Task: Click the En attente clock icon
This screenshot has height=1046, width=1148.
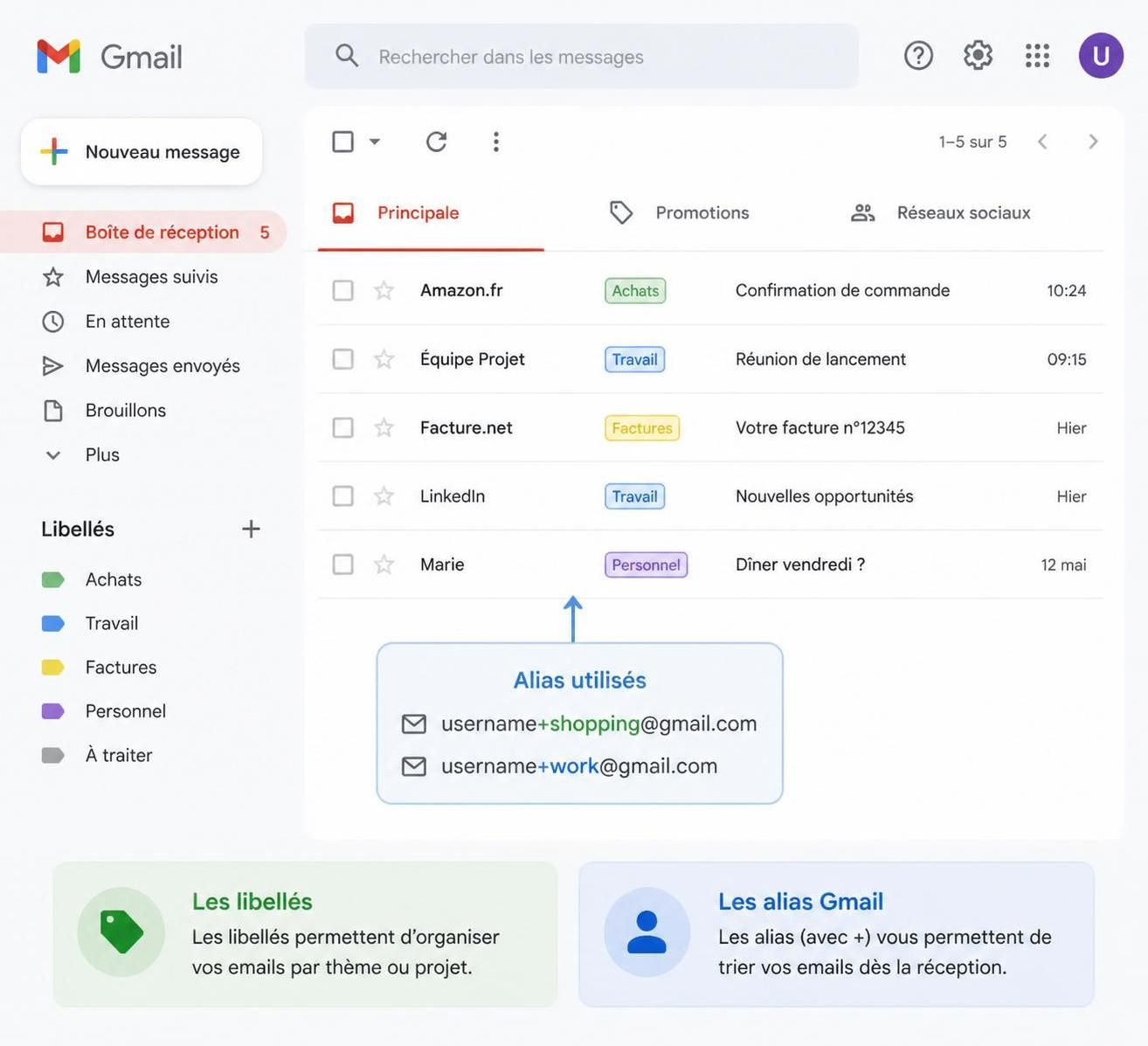Action: coord(53,322)
